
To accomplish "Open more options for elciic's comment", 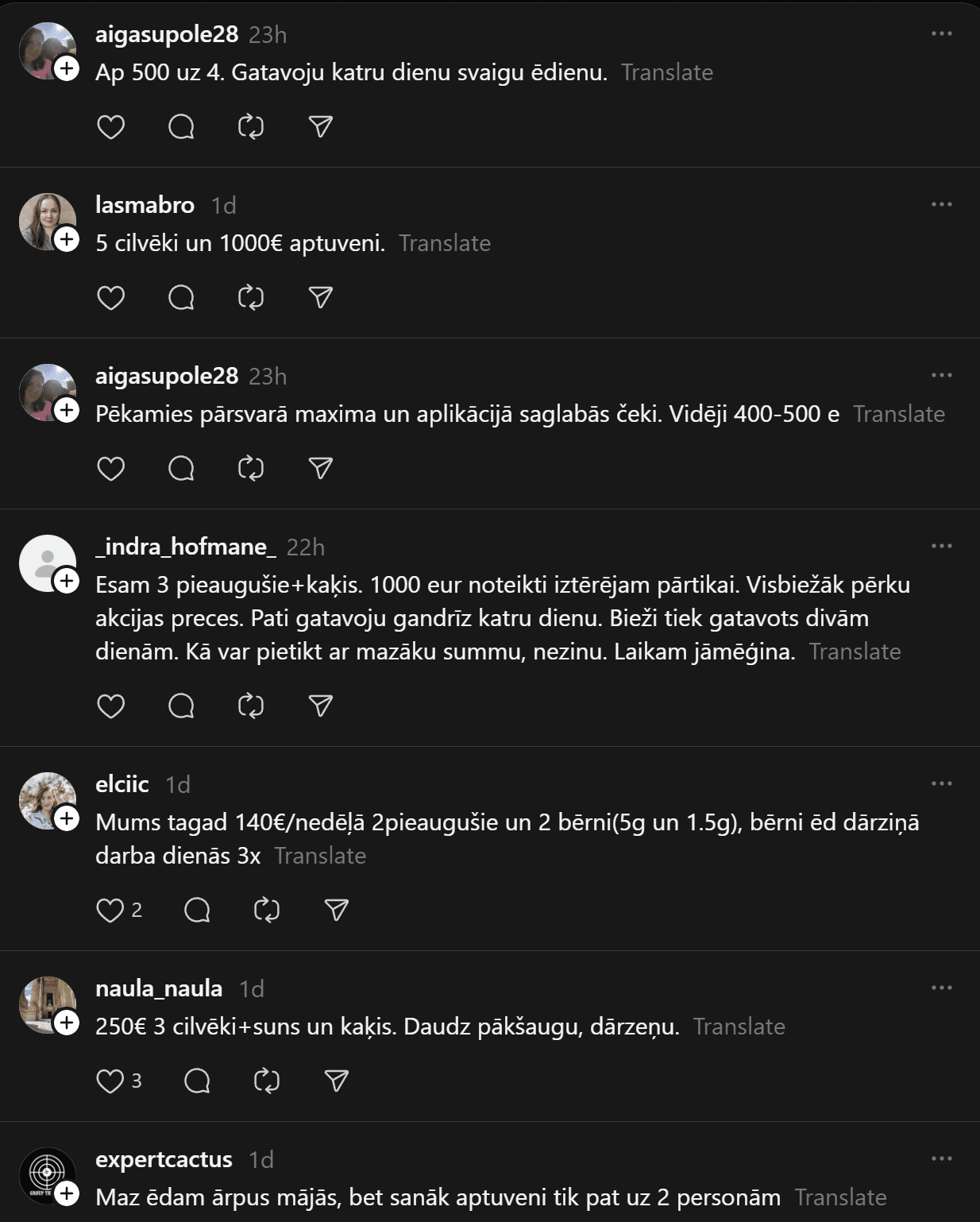I will coord(941,784).
